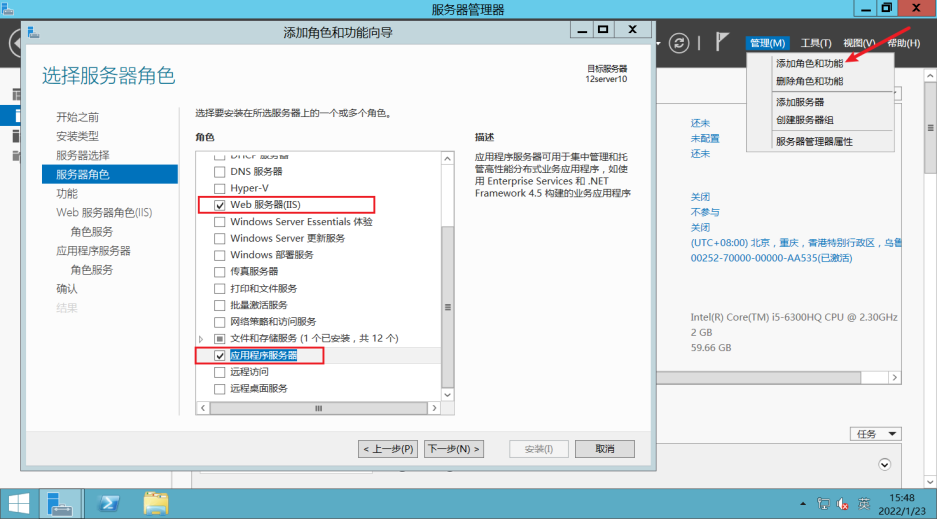Open the 任务 dropdown in Server Manager
The width and height of the screenshot is (937, 519).
[x=875, y=434]
